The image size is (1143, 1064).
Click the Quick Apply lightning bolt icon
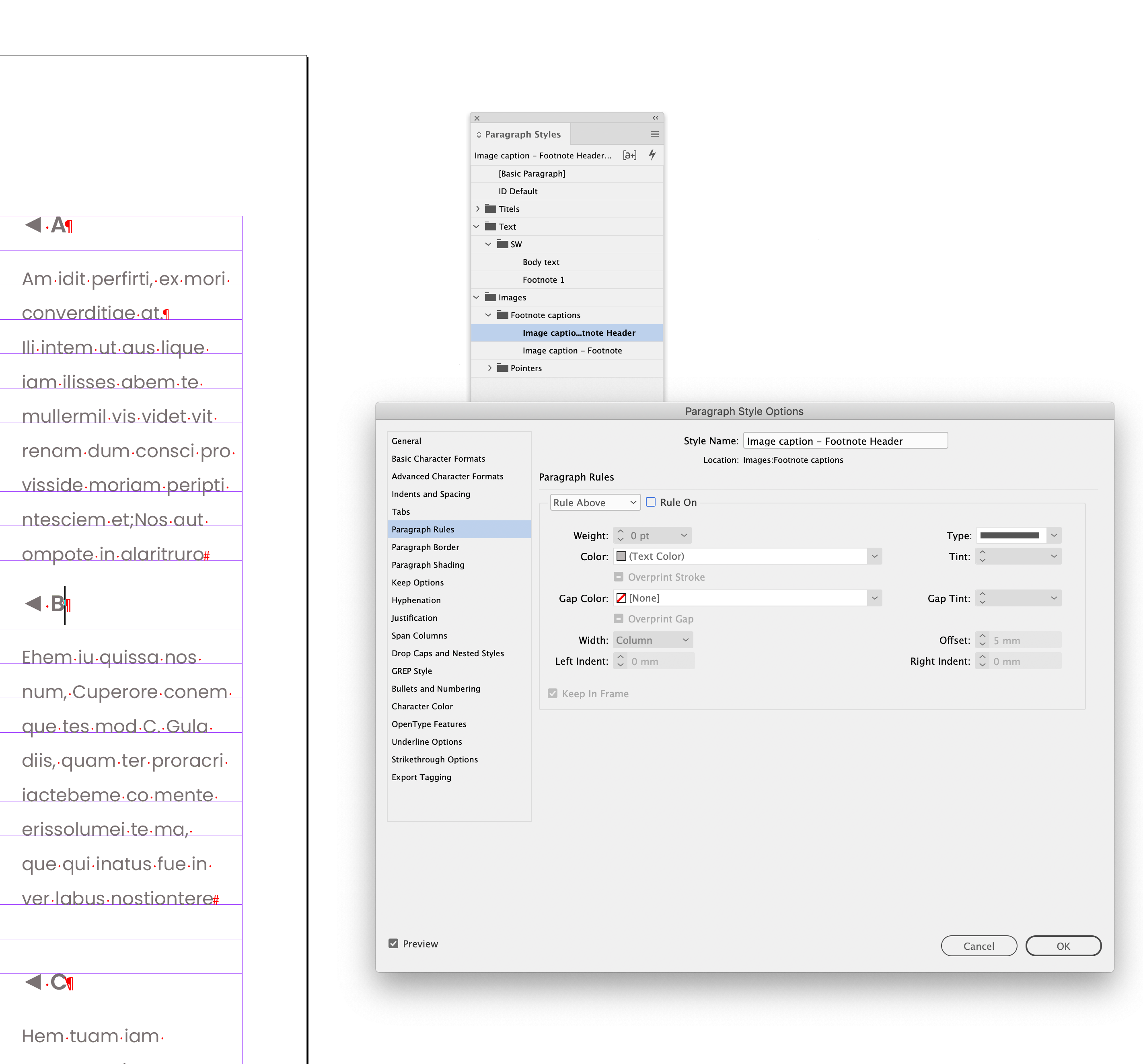(652, 155)
